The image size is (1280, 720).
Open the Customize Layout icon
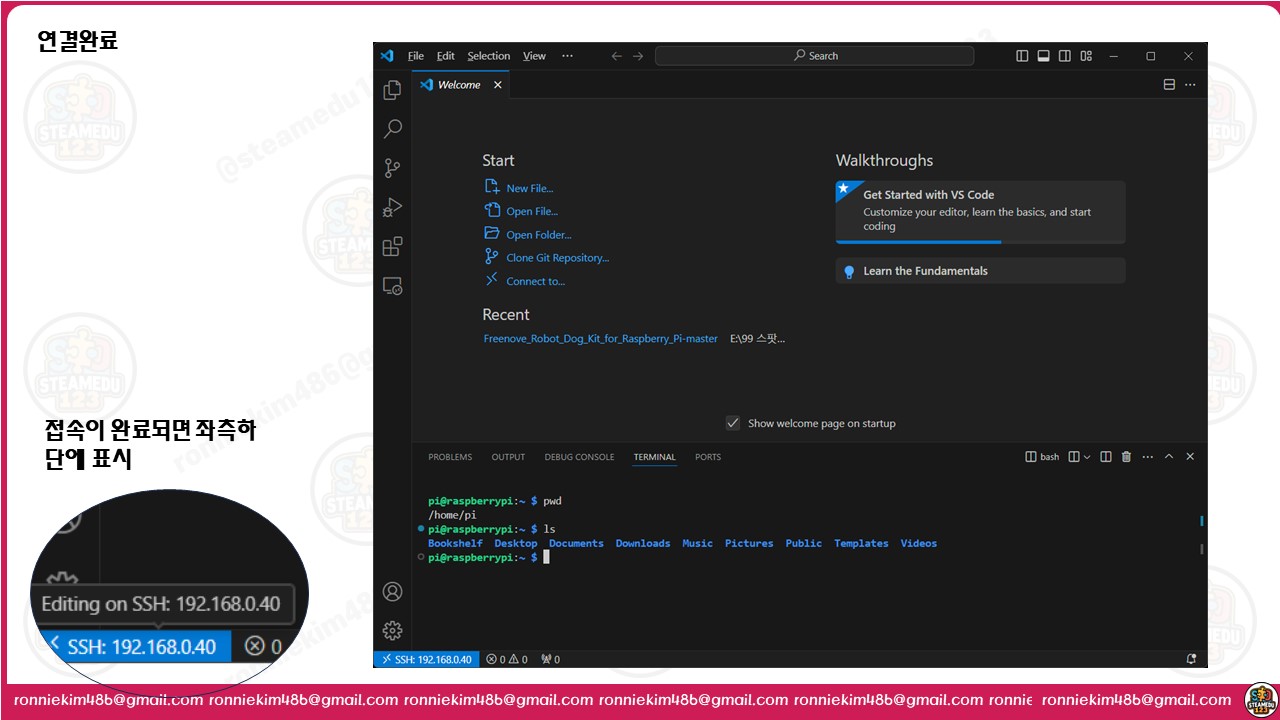[1086, 56]
